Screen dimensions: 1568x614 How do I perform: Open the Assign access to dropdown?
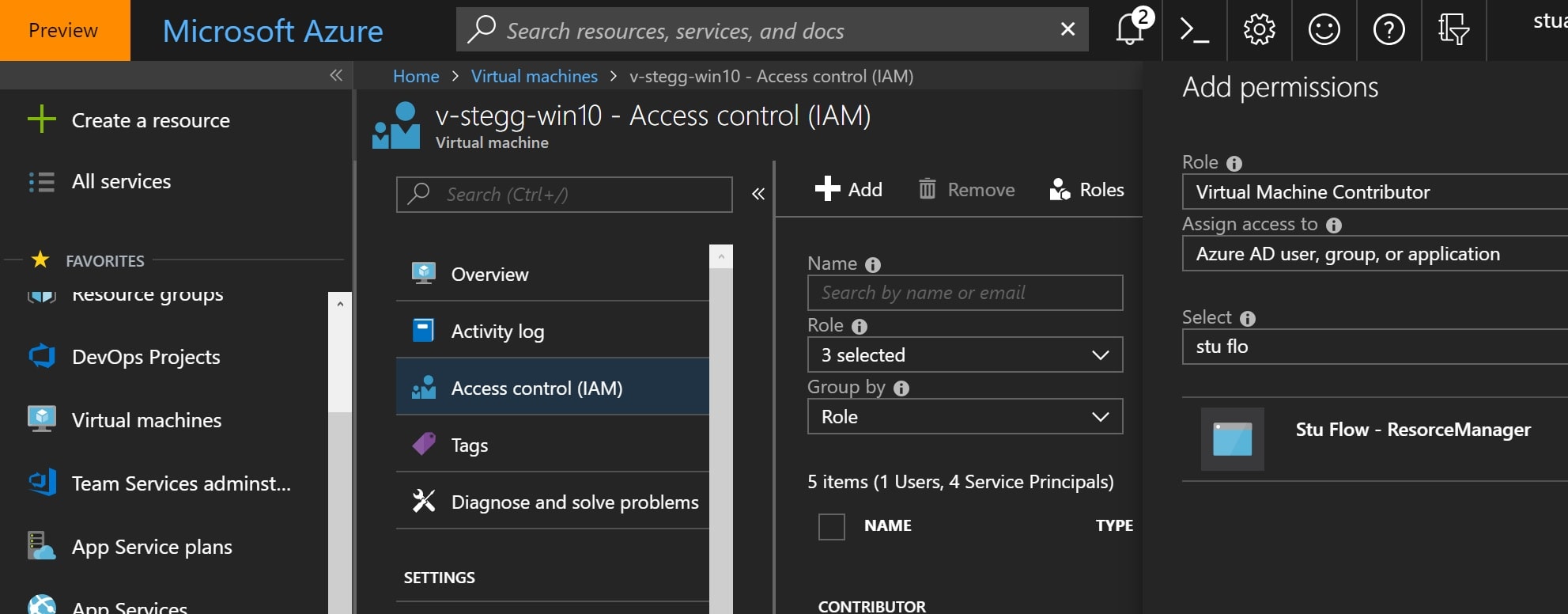1375,254
